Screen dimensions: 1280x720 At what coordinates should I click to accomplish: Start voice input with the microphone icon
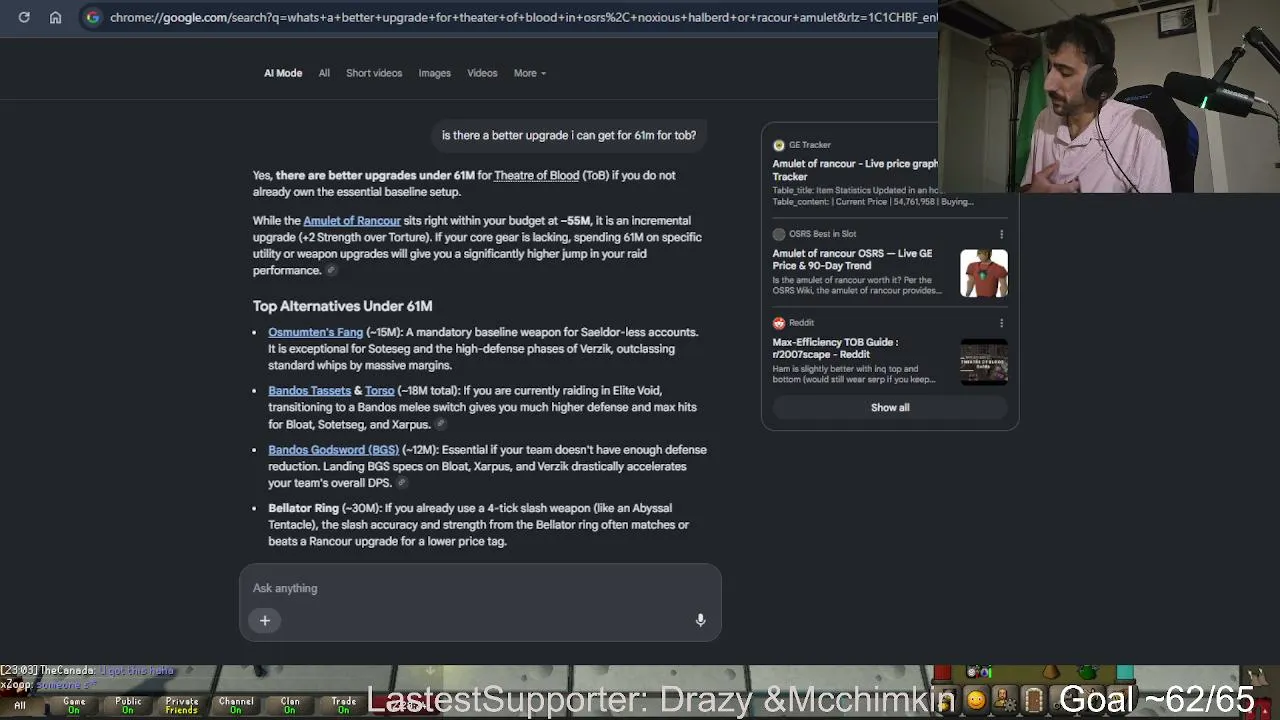tap(700, 621)
